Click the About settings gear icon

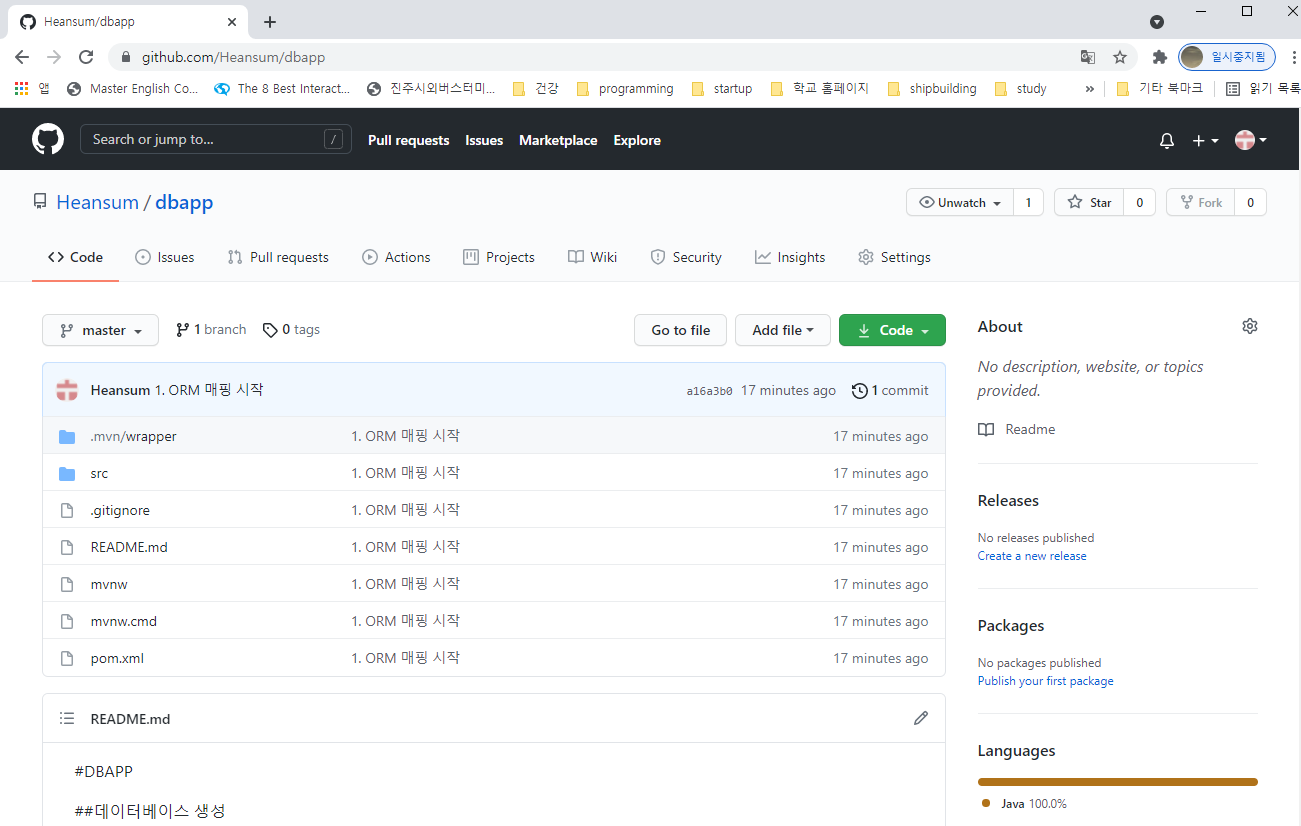pos(1249,326)
